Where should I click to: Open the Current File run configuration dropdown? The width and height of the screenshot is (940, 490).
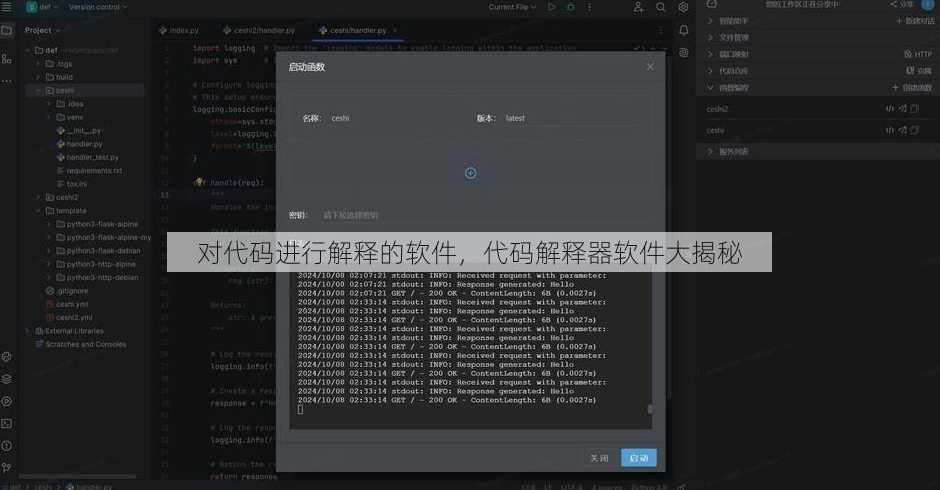(512, 7)
